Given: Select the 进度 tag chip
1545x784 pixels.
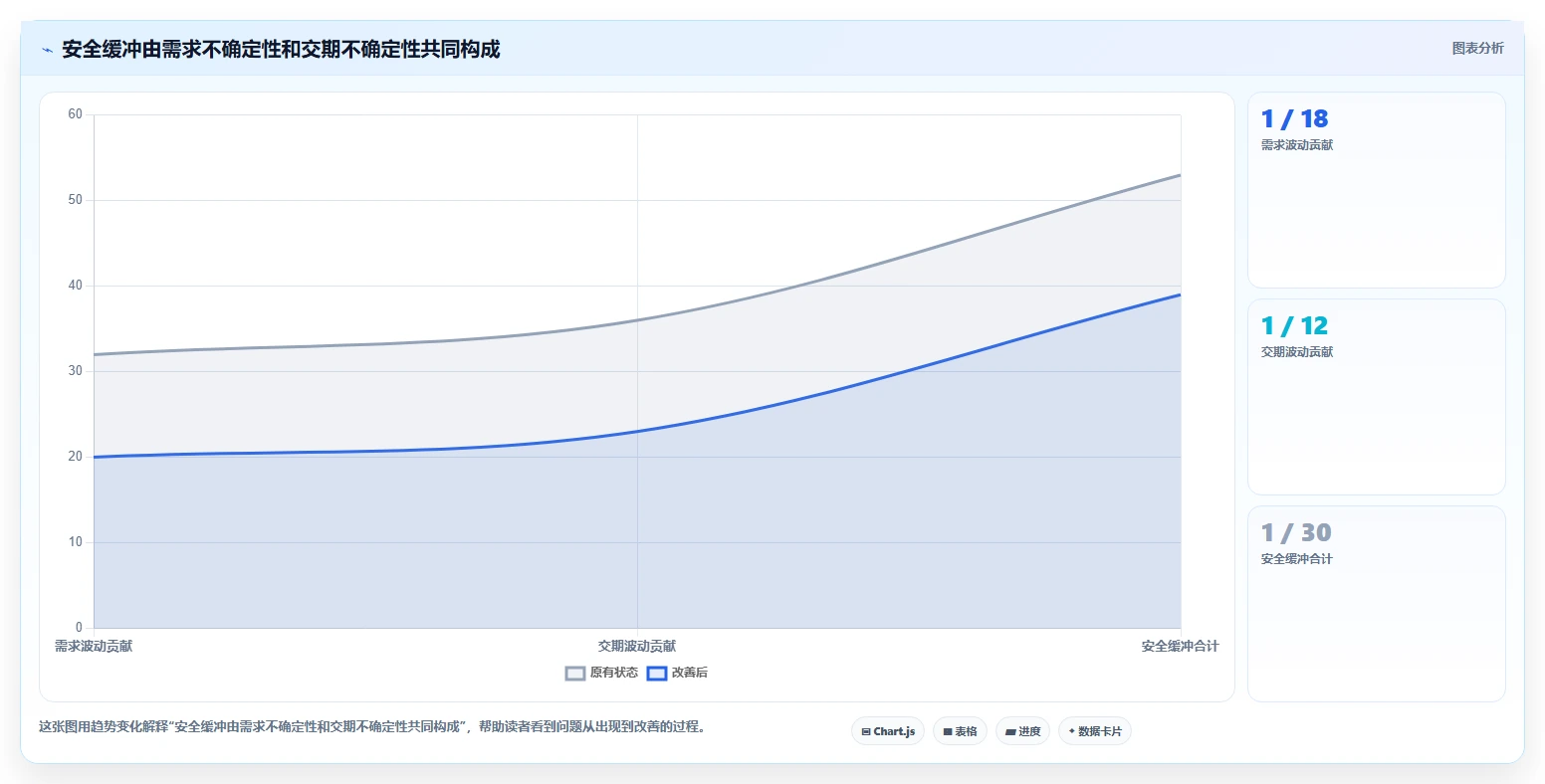Looking at the screenshot, I should point(1022,731).
